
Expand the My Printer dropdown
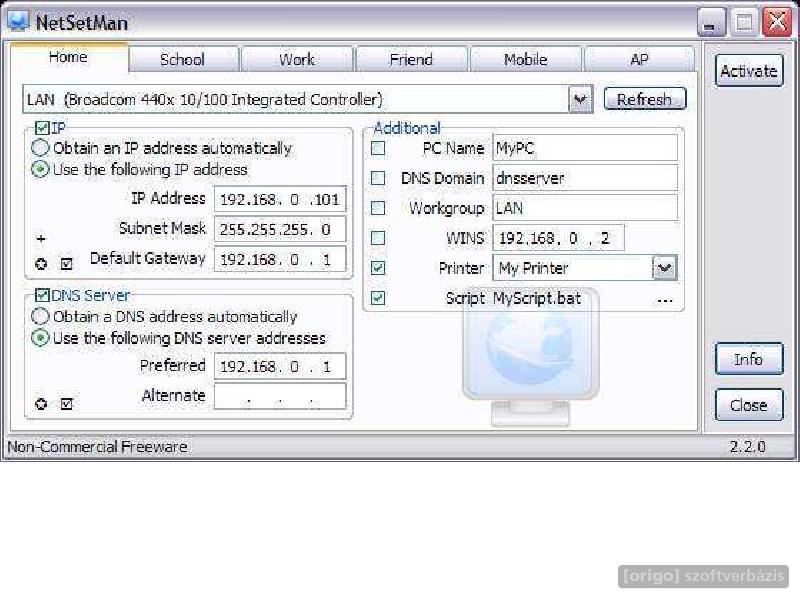664,268
